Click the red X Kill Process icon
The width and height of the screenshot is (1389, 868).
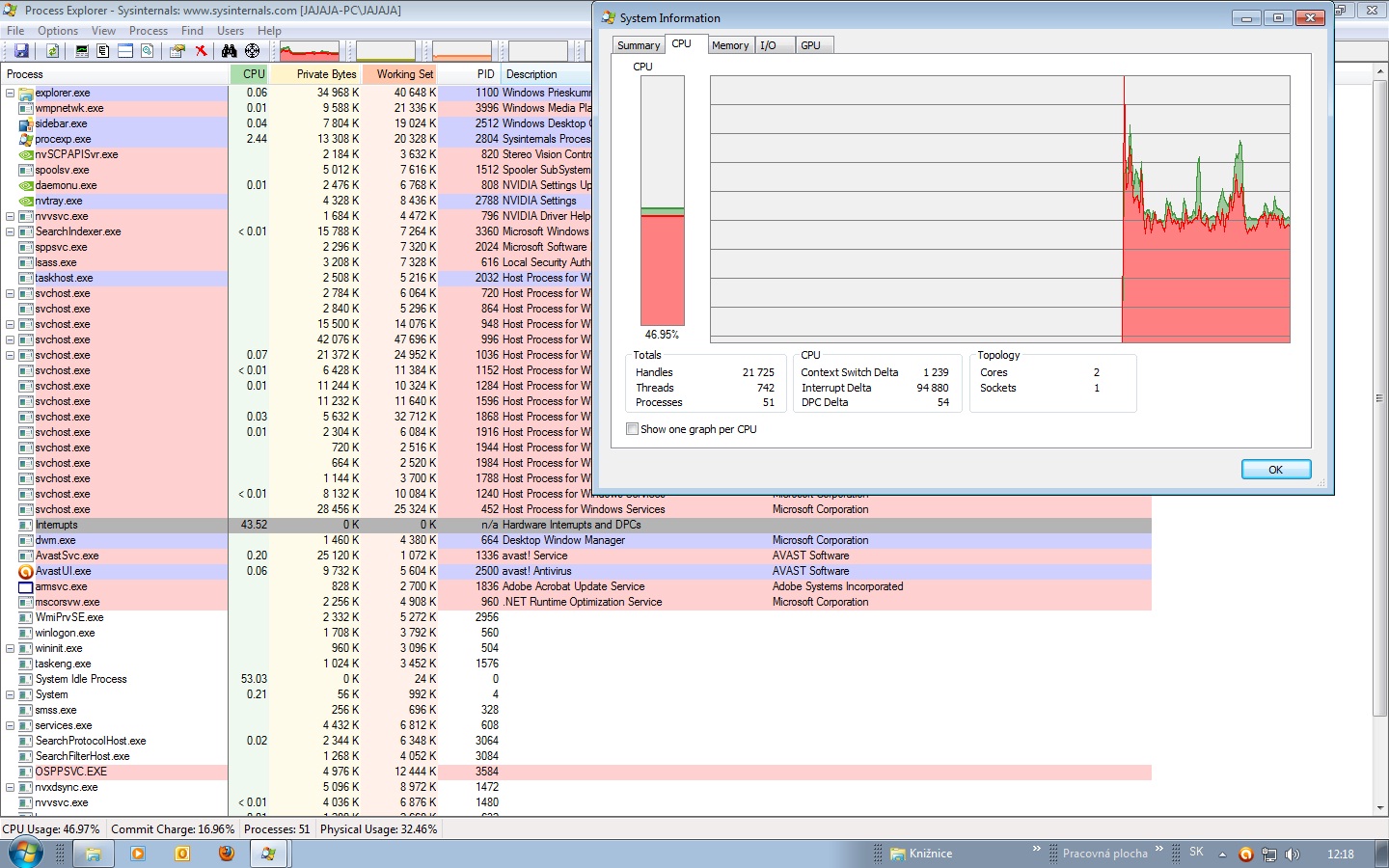[x=201, y=51]
